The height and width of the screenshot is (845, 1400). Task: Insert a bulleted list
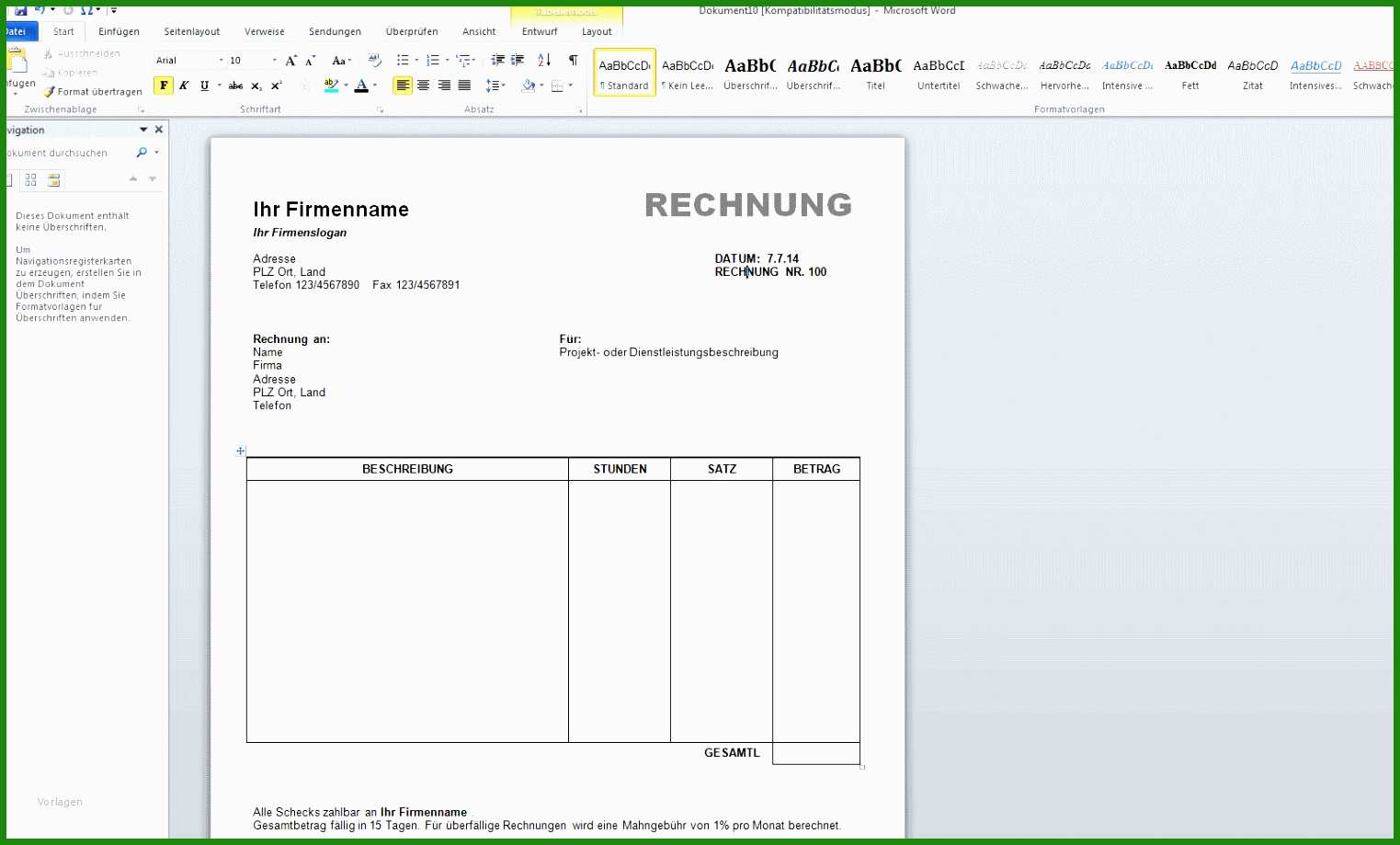point(403,61)
